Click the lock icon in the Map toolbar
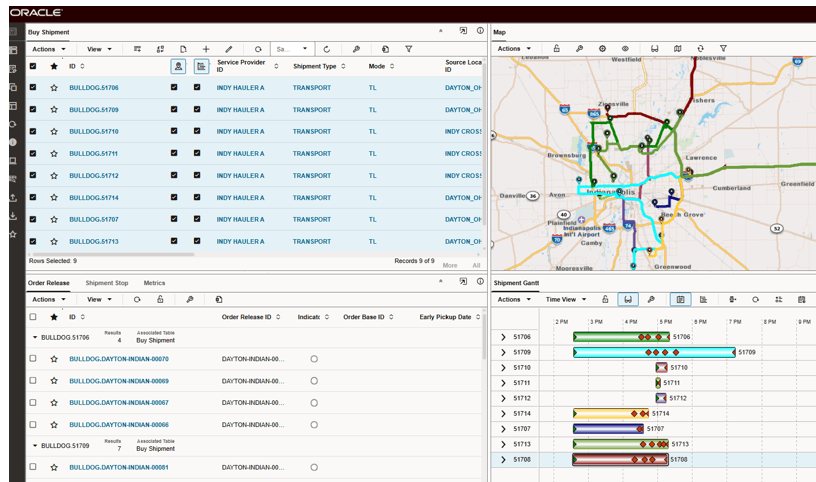This screenshot has width=816, height=482. [556, 48]
